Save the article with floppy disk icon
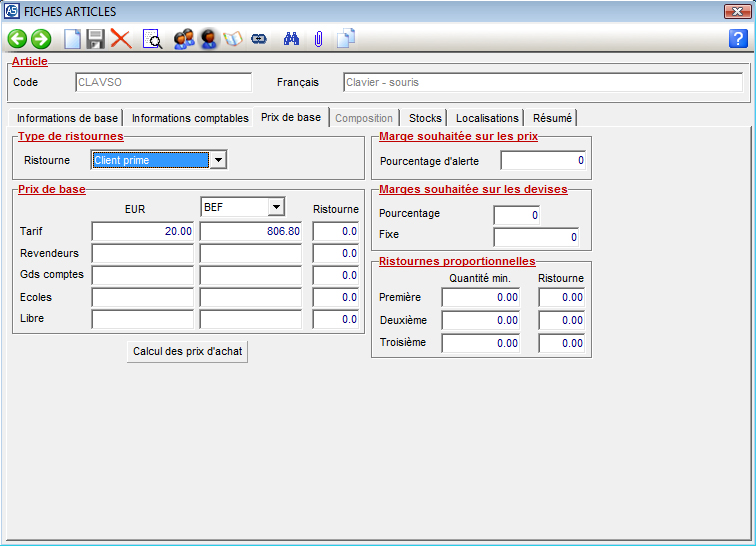756x546 pixels. tap(96, 39)
